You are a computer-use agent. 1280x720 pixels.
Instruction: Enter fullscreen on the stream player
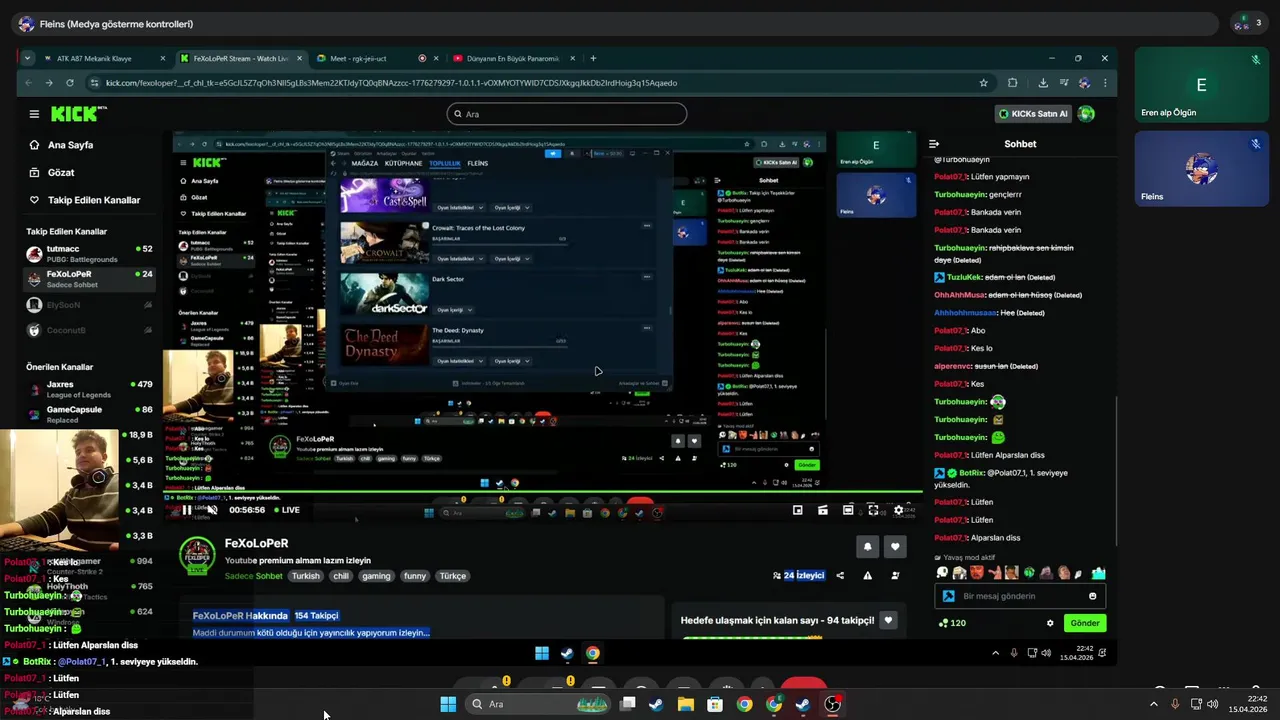873,510
